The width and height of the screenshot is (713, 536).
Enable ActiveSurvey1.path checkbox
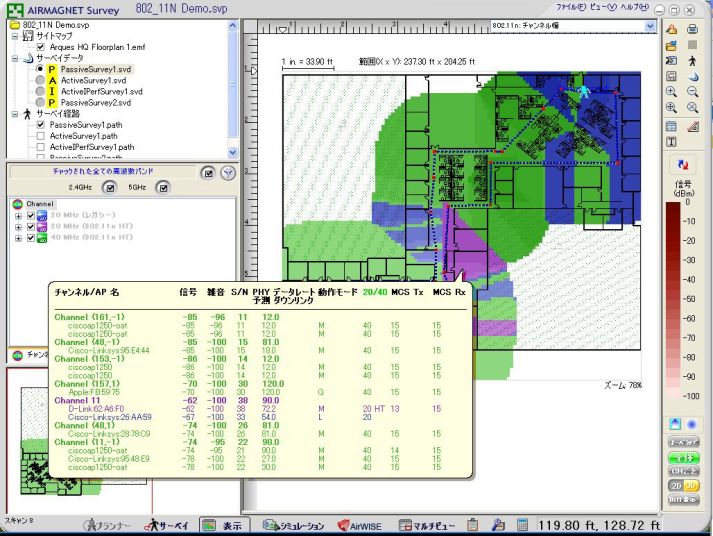point(41,136)
